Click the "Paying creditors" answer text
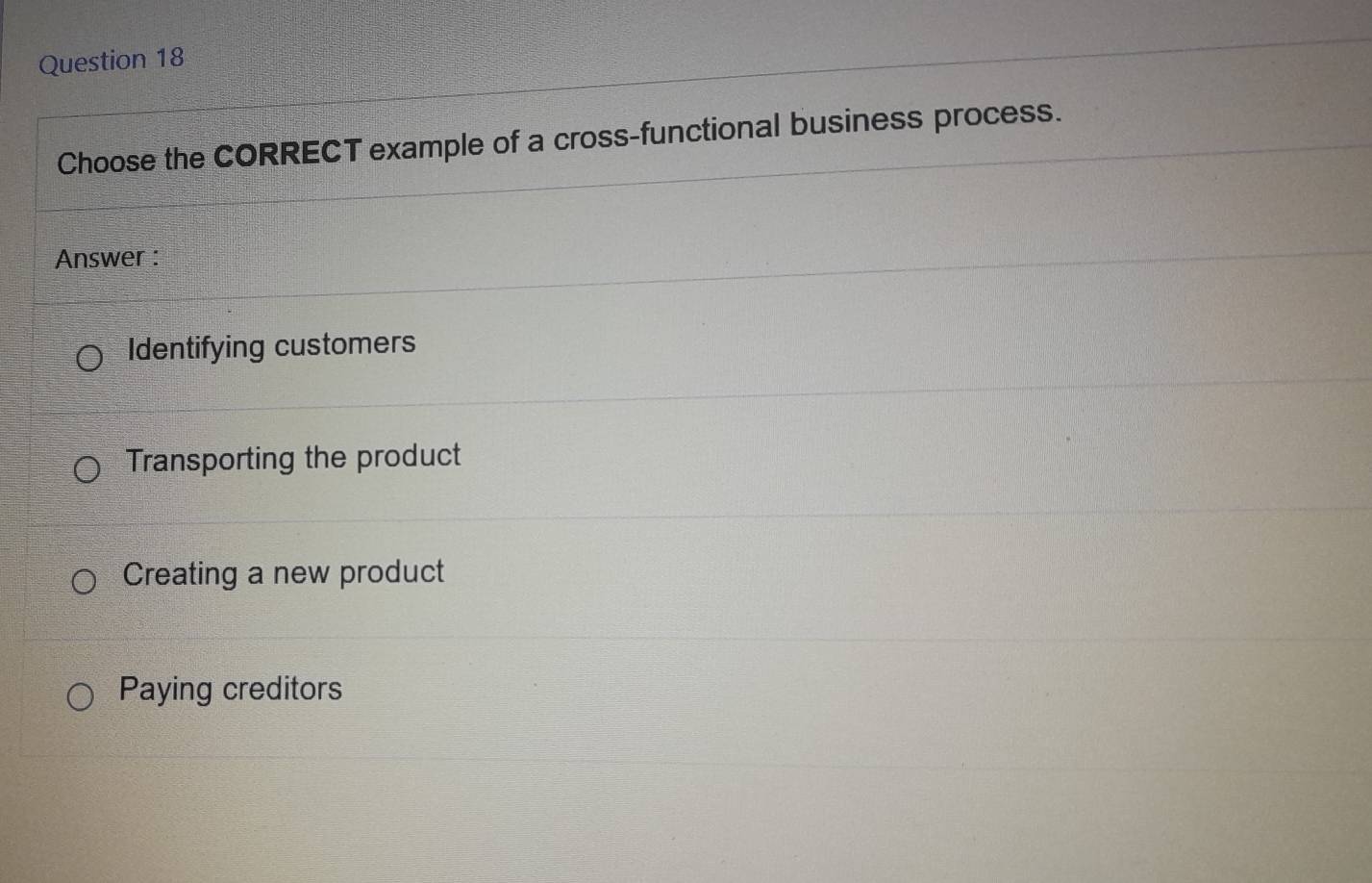Viewport: 1372px width, 883px height. (x=231, y=689)
